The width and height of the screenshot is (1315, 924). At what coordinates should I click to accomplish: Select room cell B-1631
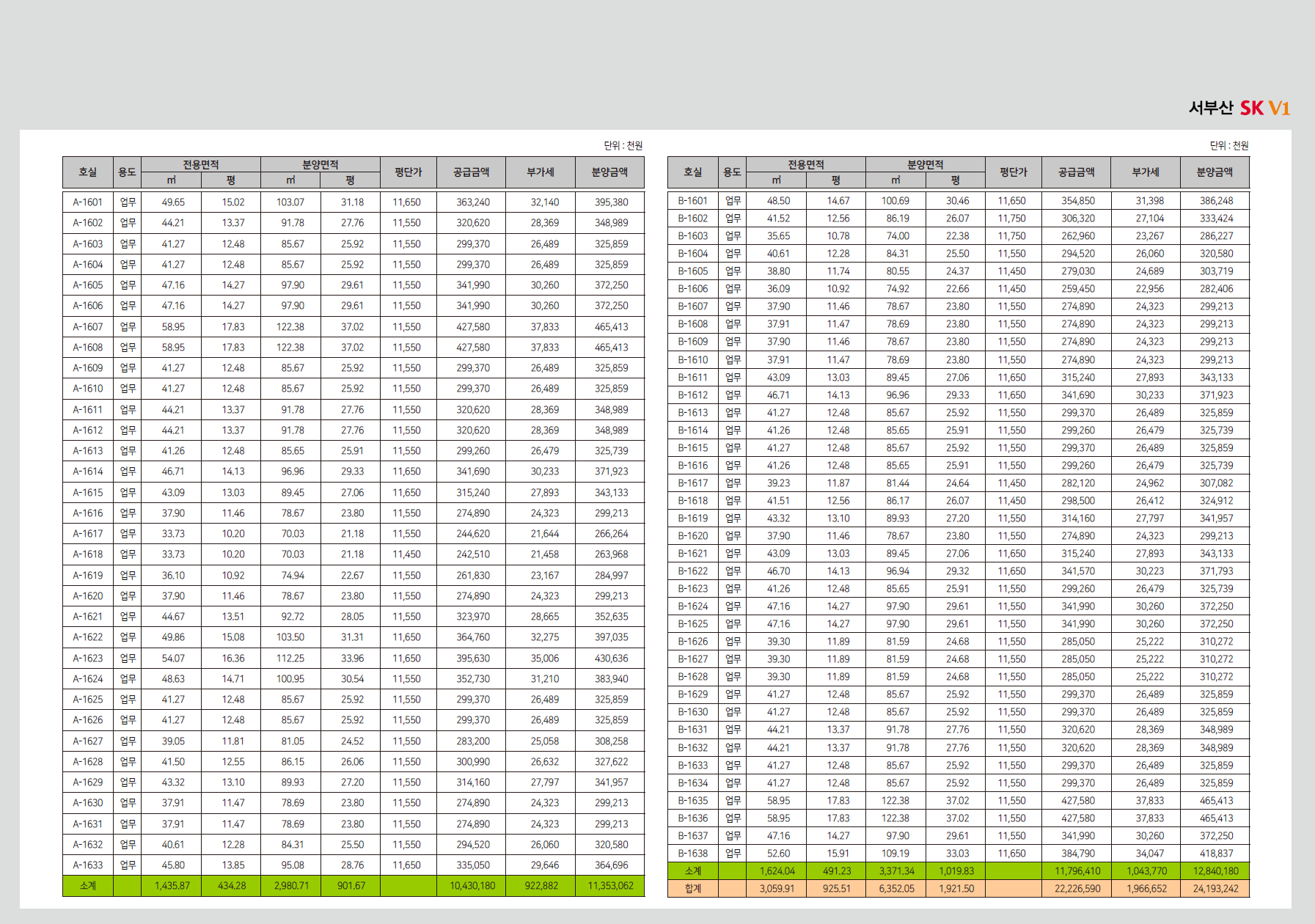(693, 730)
